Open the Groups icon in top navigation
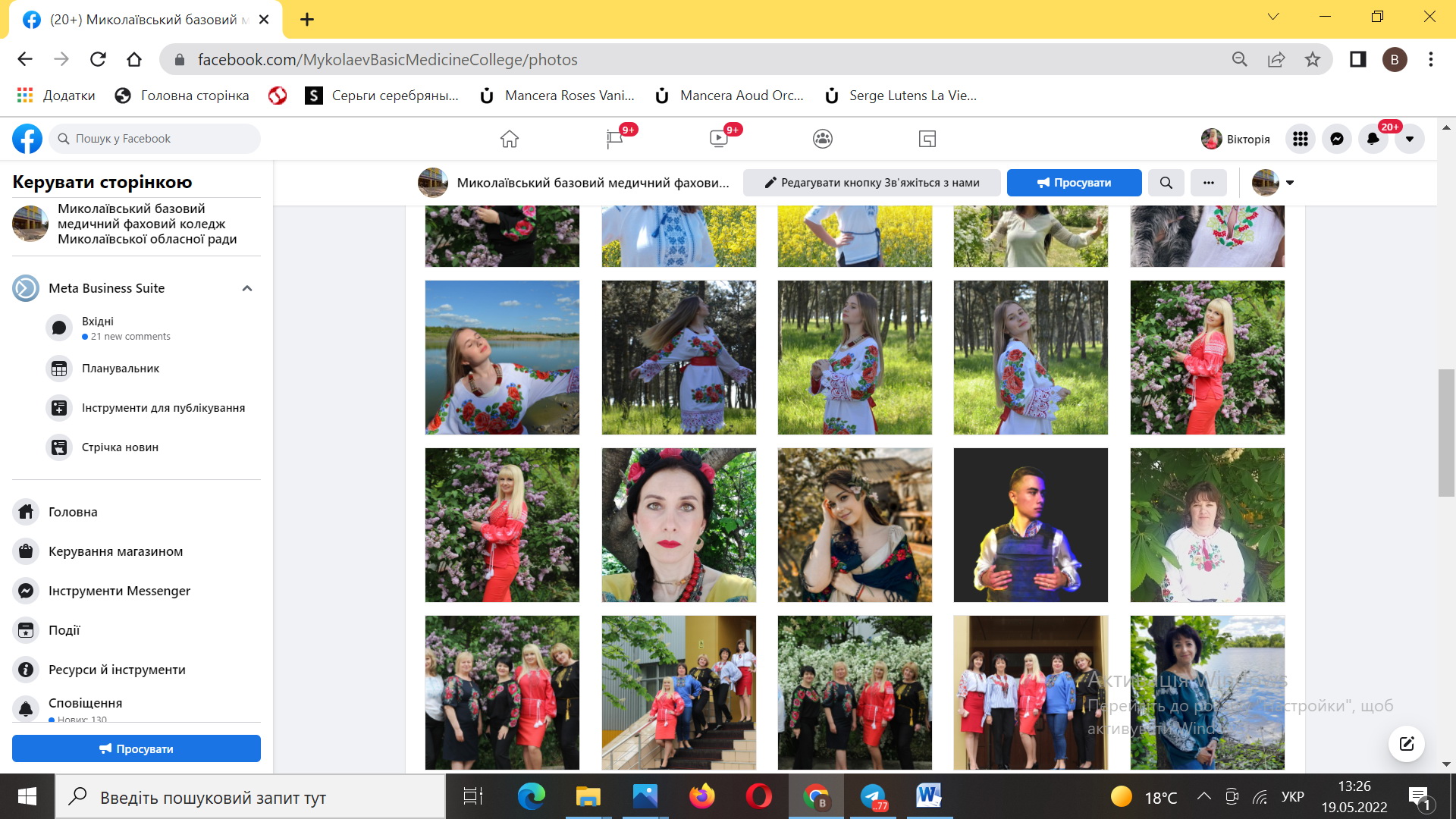Screen dimensions: 1456x819 point(822,139)
